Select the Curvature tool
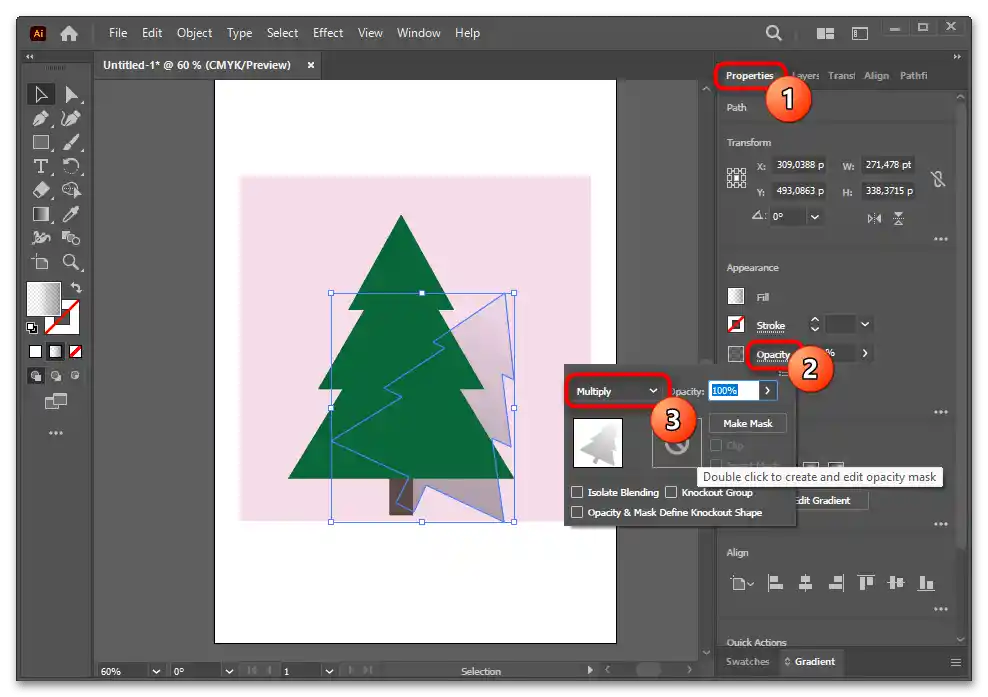 point(71,118)
